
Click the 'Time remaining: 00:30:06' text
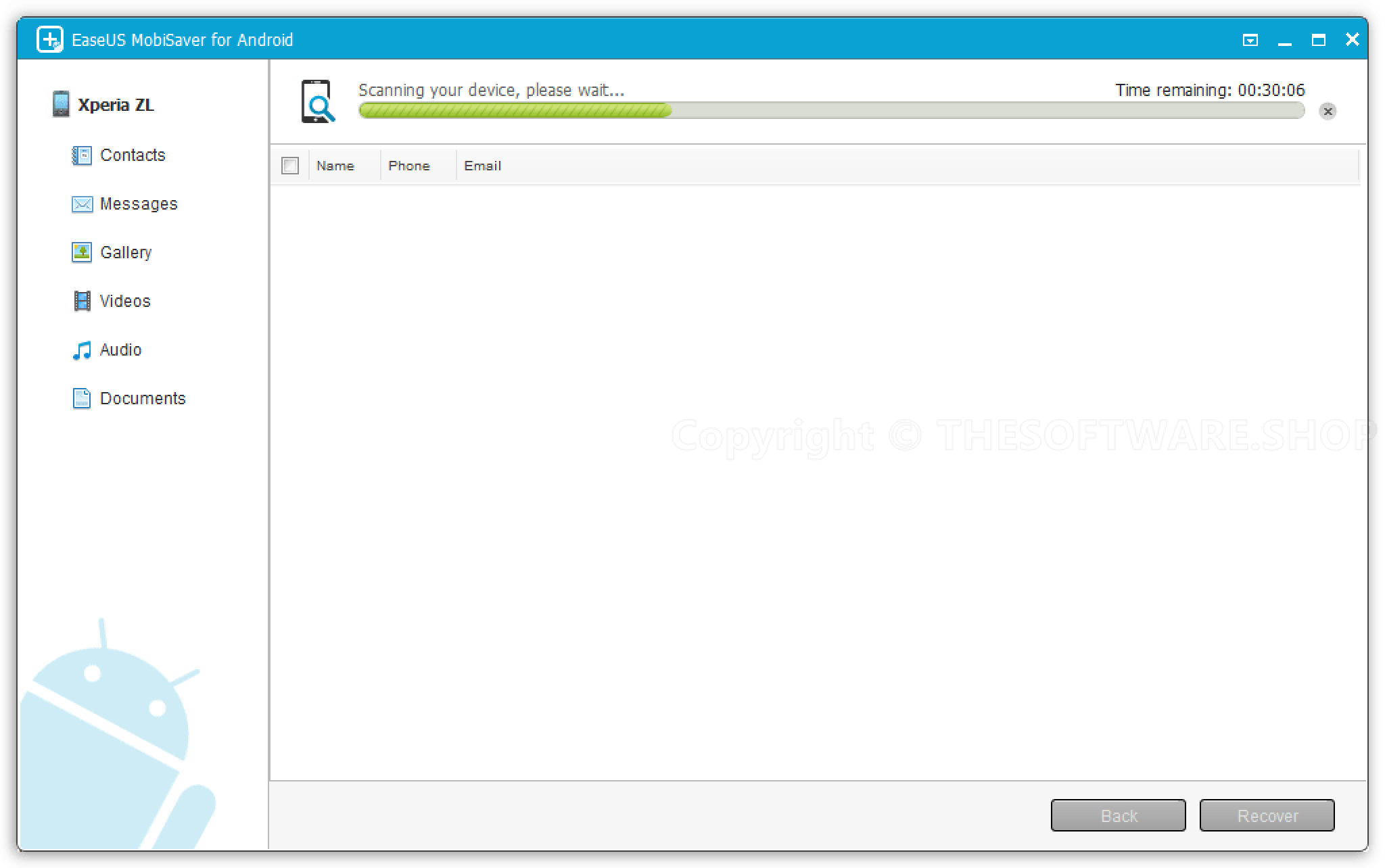click(1210, 91)
